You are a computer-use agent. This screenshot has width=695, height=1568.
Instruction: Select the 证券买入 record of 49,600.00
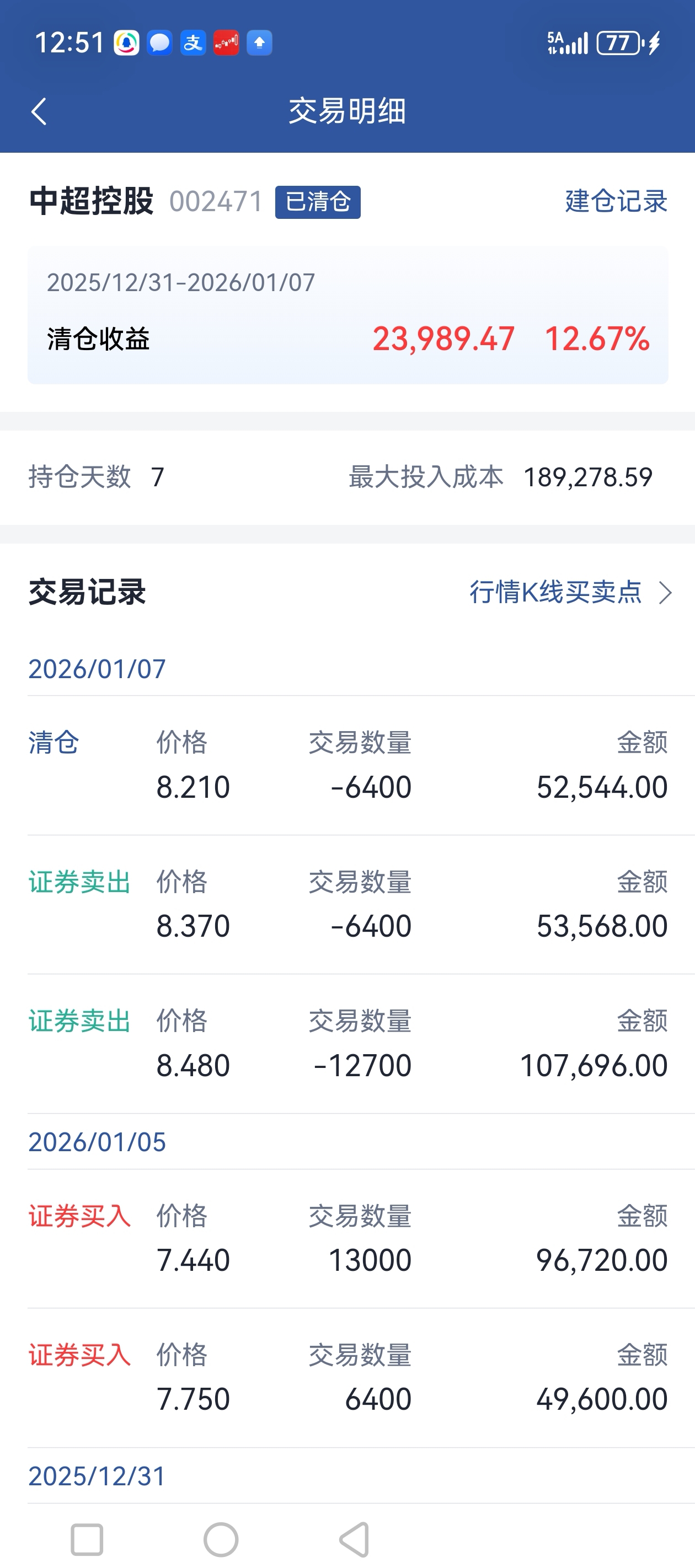coord(347,1377)
